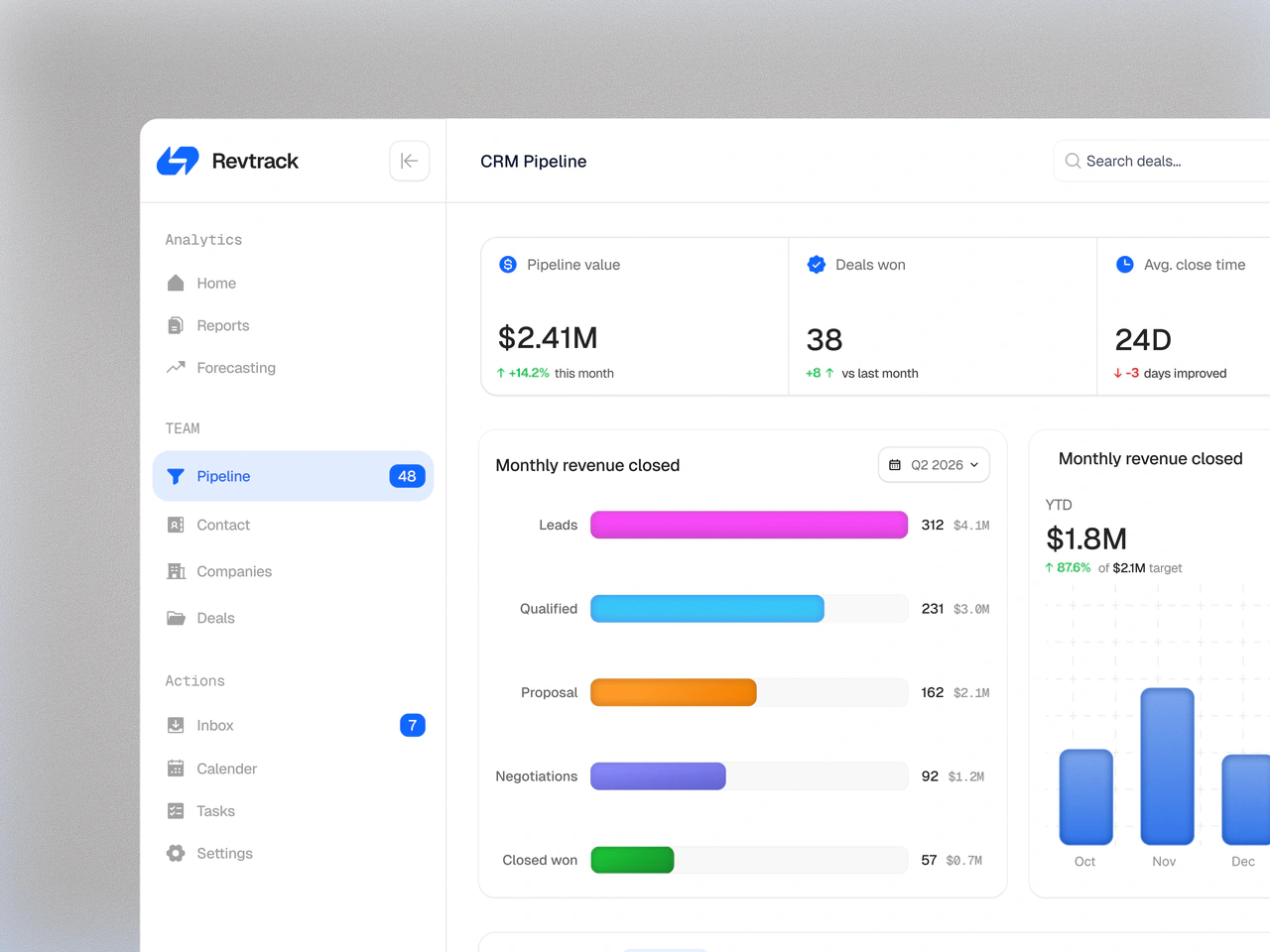Screen dimensions: 1270x952
Task: Click the Calender icon in sidebar
Action: (176, 769)
